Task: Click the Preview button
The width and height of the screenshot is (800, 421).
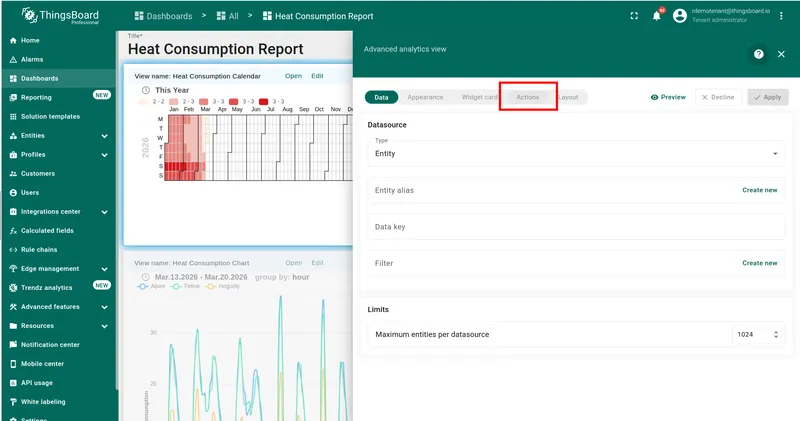Action: pos(668,97)
